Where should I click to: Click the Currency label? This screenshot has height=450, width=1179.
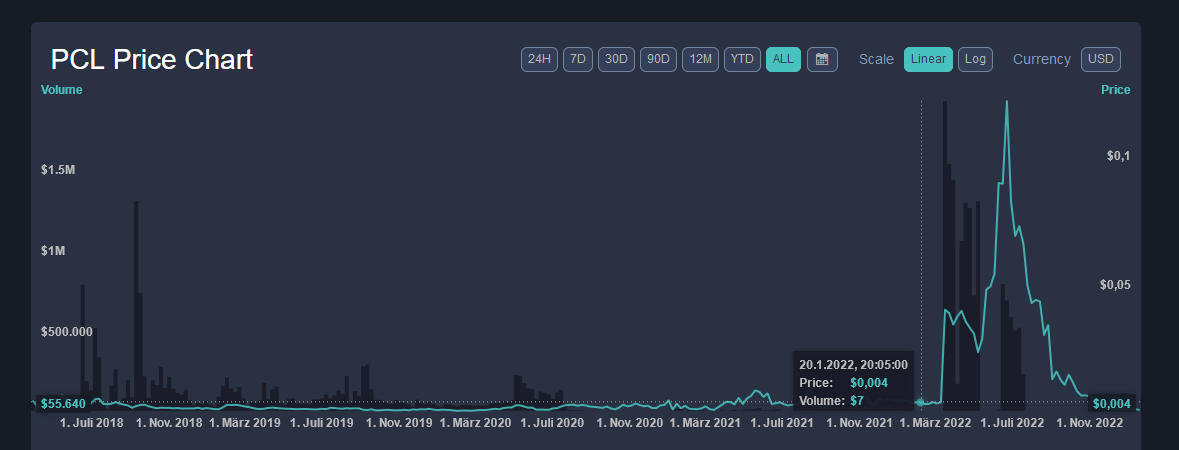(x=1042, y=59)
